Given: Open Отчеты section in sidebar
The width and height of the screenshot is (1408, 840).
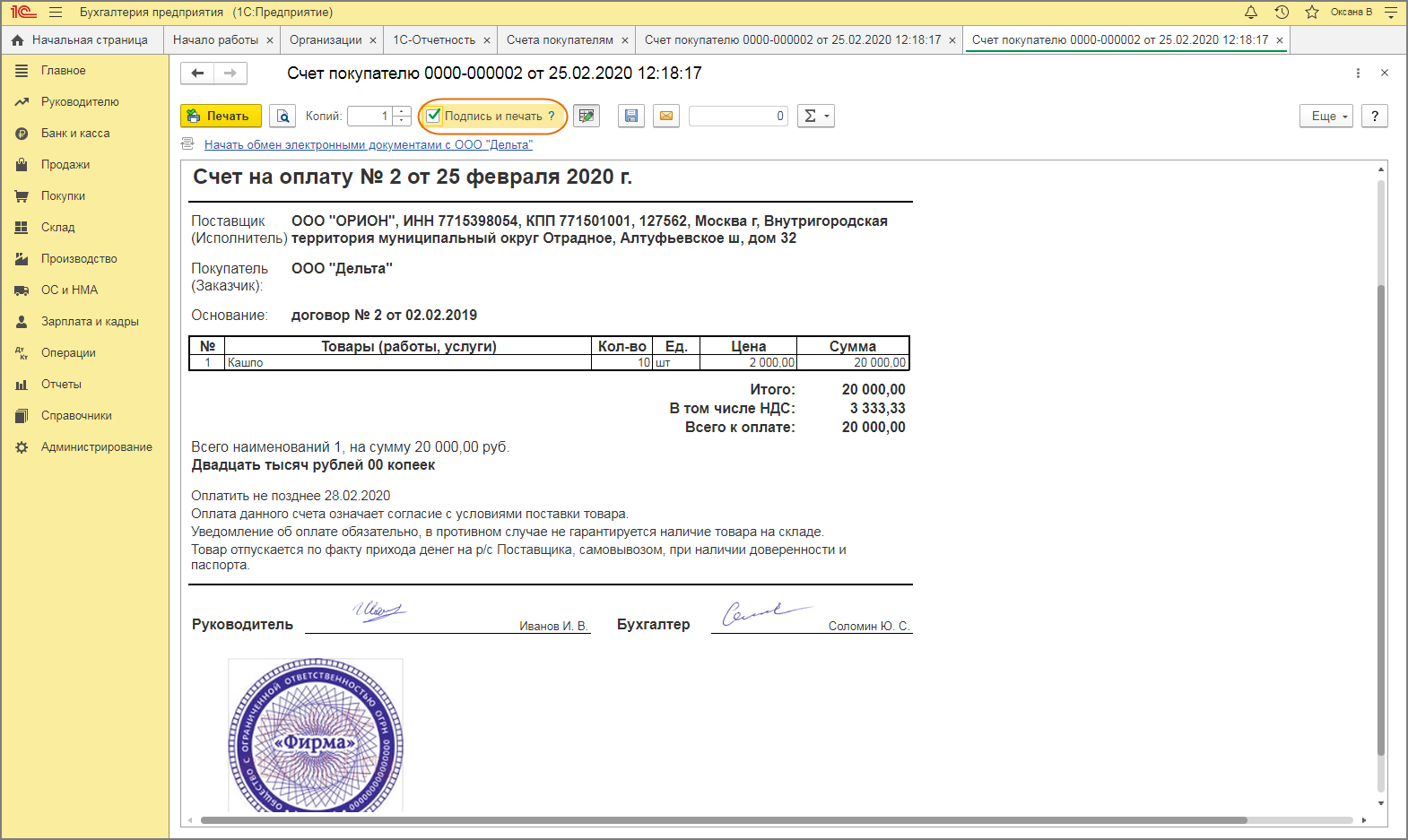Looking at the screenshot, I should 85,384.
